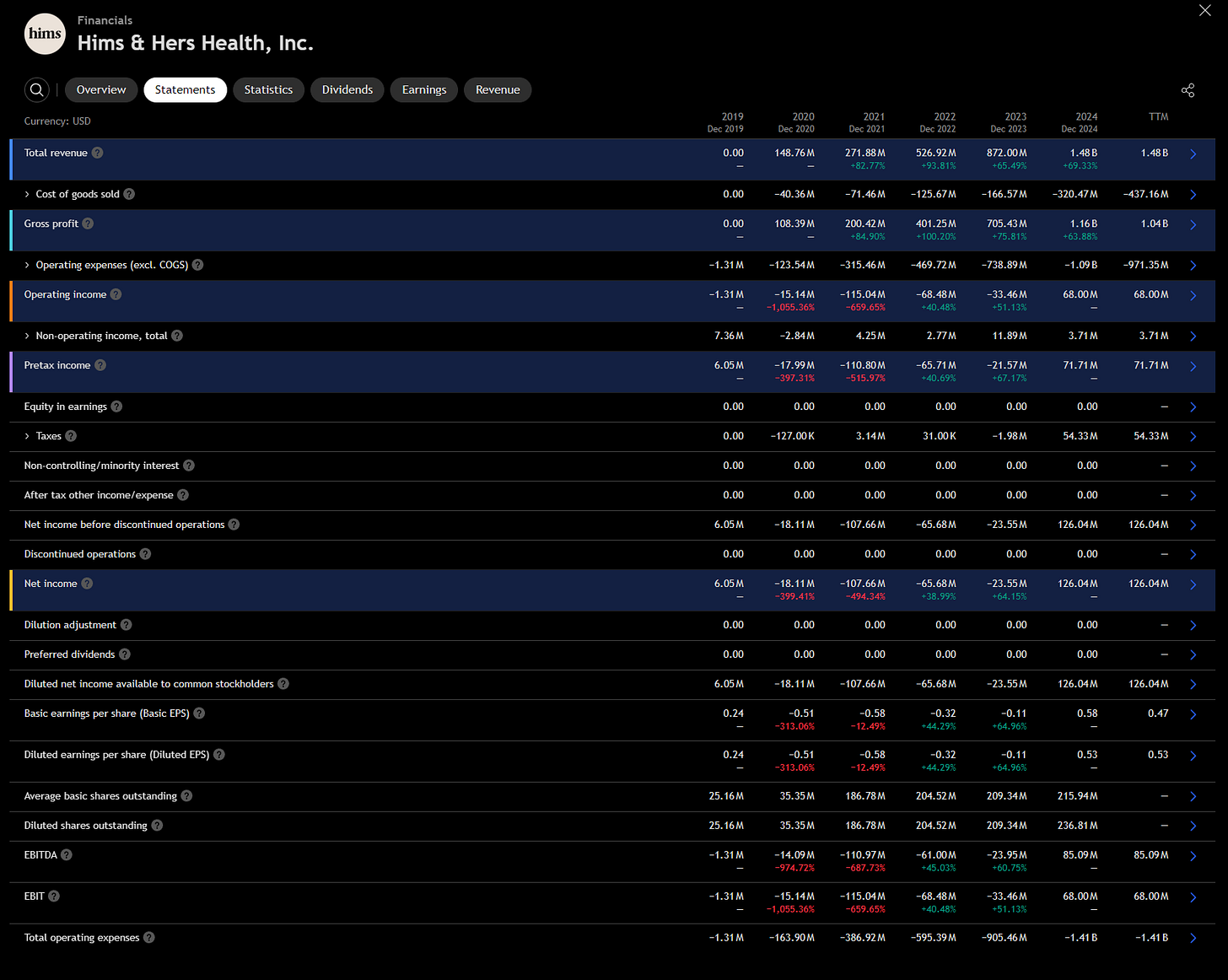Click the chevron arrow on Gross profit row
Viewport: 1228px width, 980px height.
pos(1193,225)
